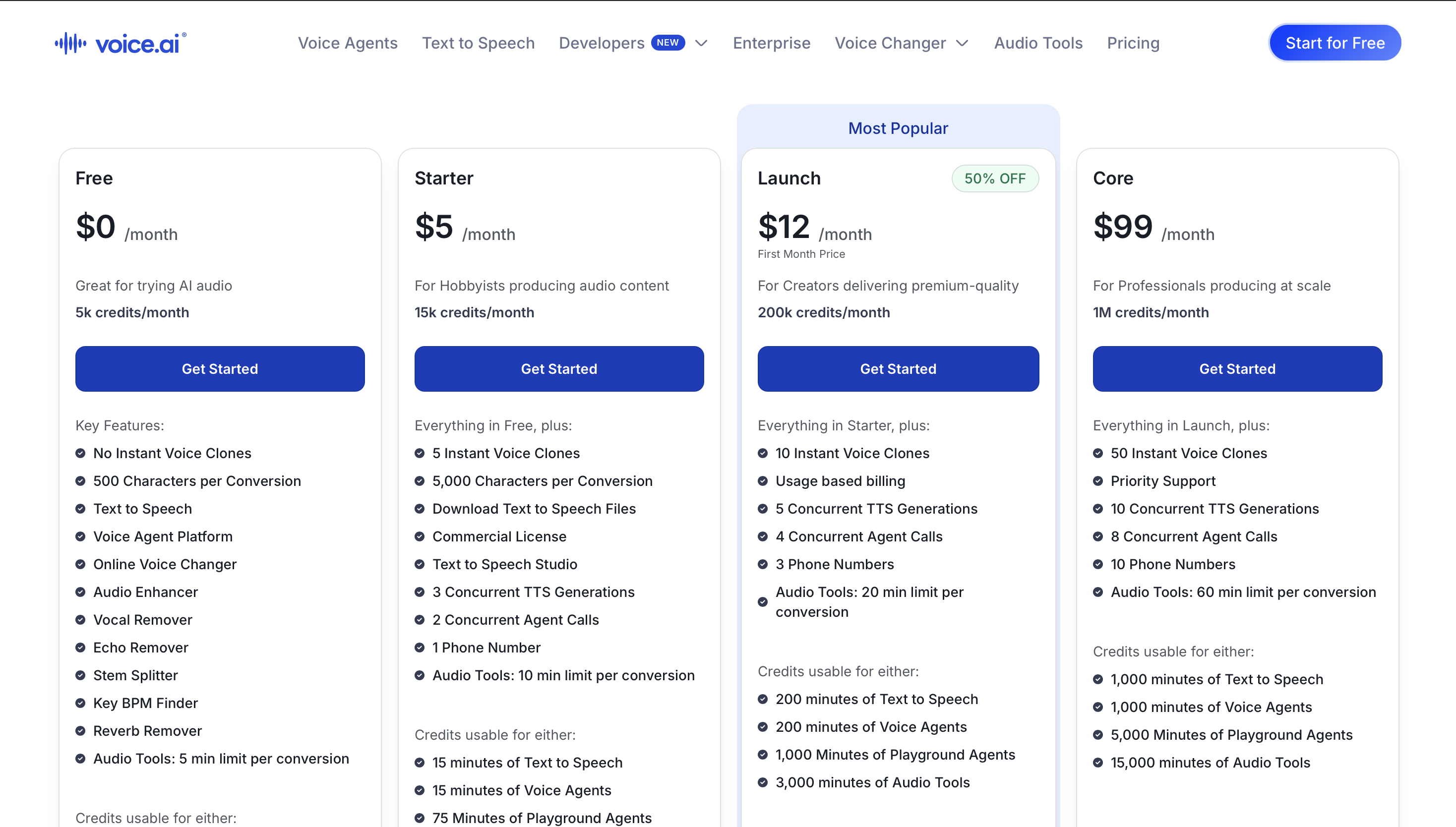Click the NEW badge beside Developers
Screen dimensions: 1456x827
[667, 43]
